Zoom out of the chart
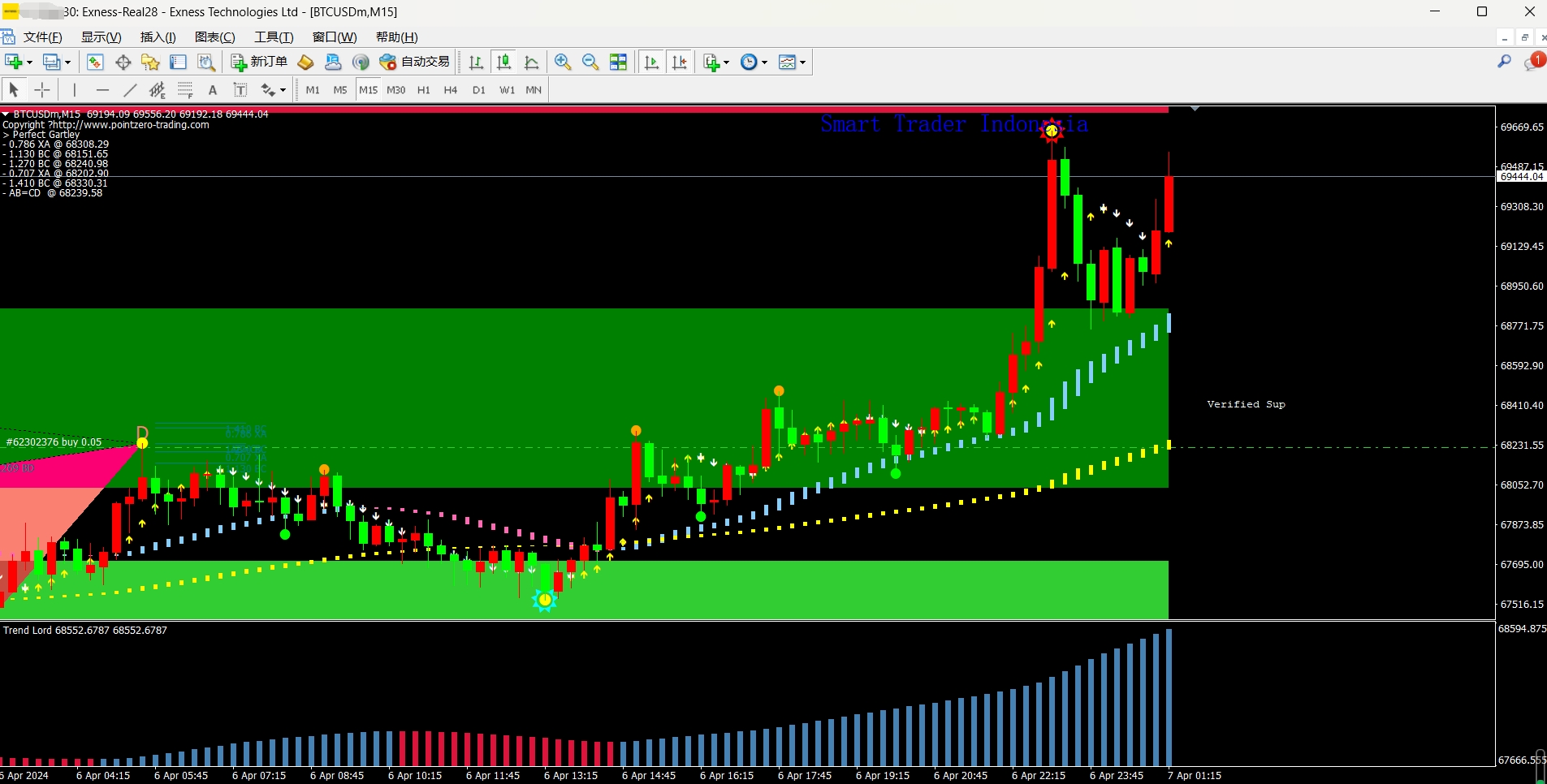Viewport: 1547px width, 784px height. pos(590,62)
